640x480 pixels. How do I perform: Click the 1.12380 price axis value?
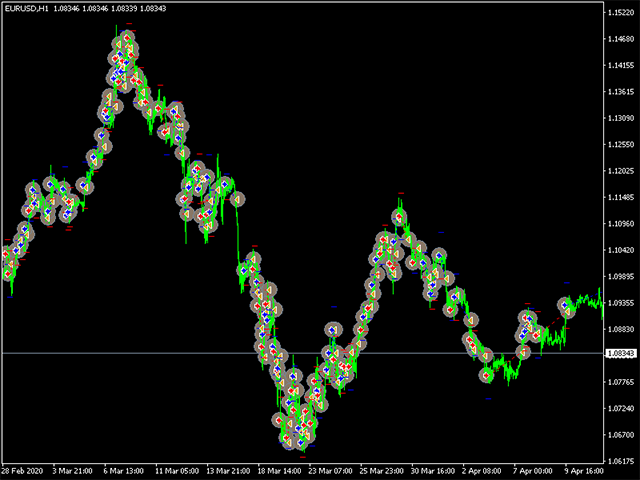tap(622, 145)
